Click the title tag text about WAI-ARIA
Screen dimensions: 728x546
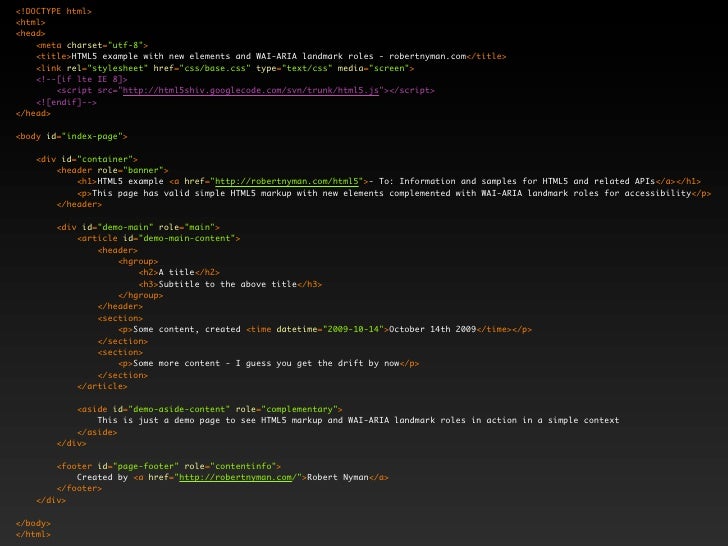pos(271,57)
